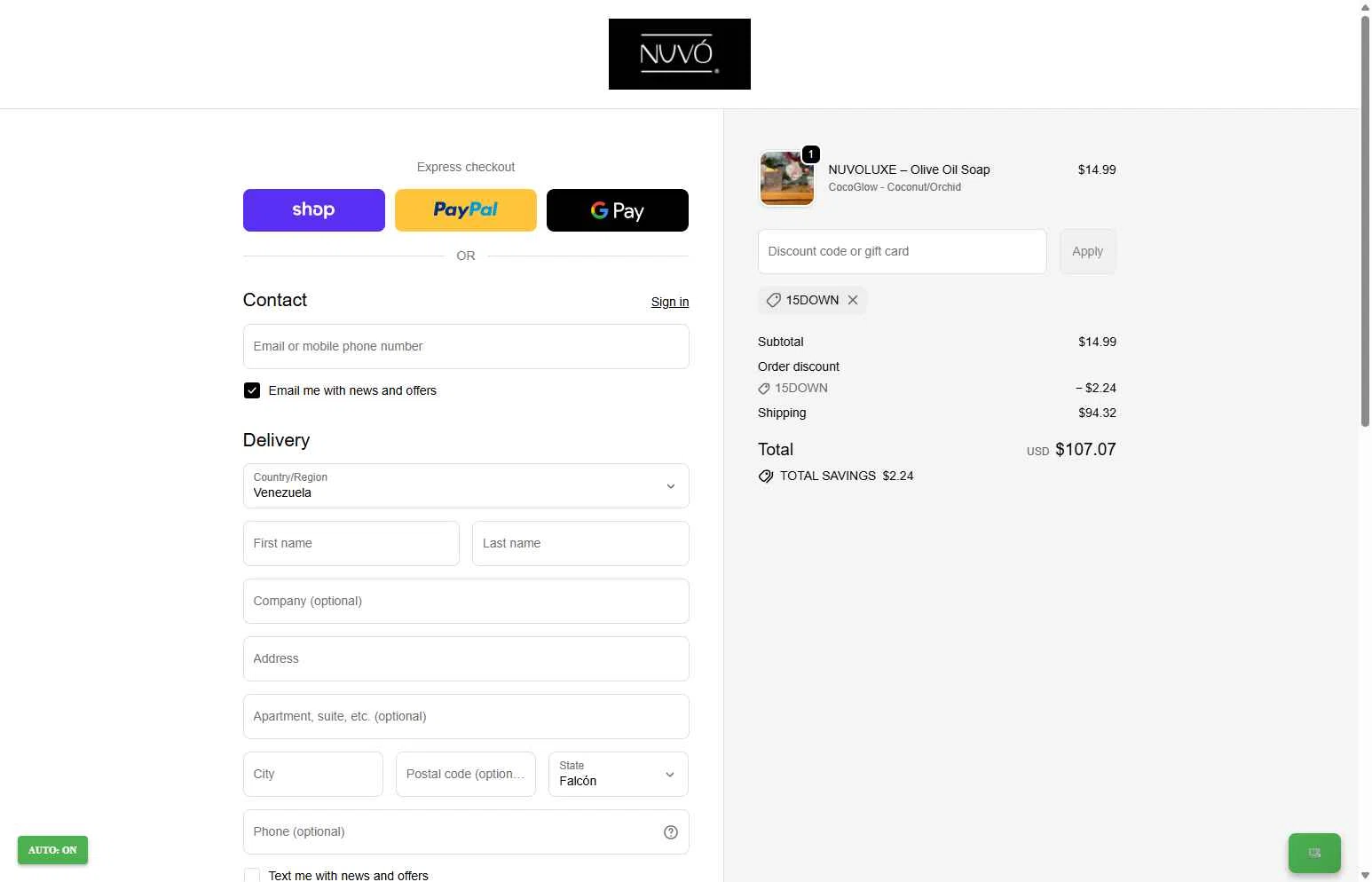This screenshot has width=1372, height=882.
Task: Open the Country/Region dropdown
Action: click(x=466, y=485)
